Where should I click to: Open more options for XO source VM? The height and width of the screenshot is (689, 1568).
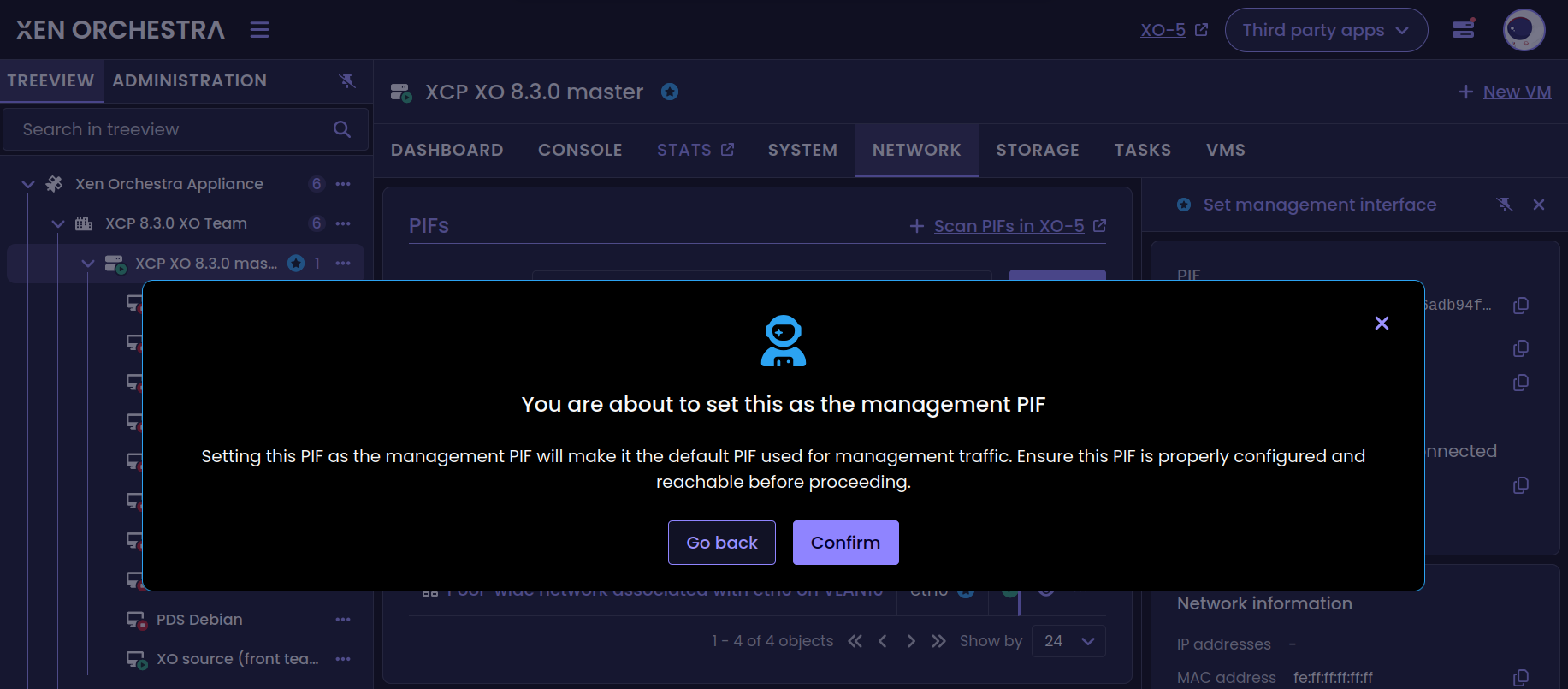click(x=343, y=659)
